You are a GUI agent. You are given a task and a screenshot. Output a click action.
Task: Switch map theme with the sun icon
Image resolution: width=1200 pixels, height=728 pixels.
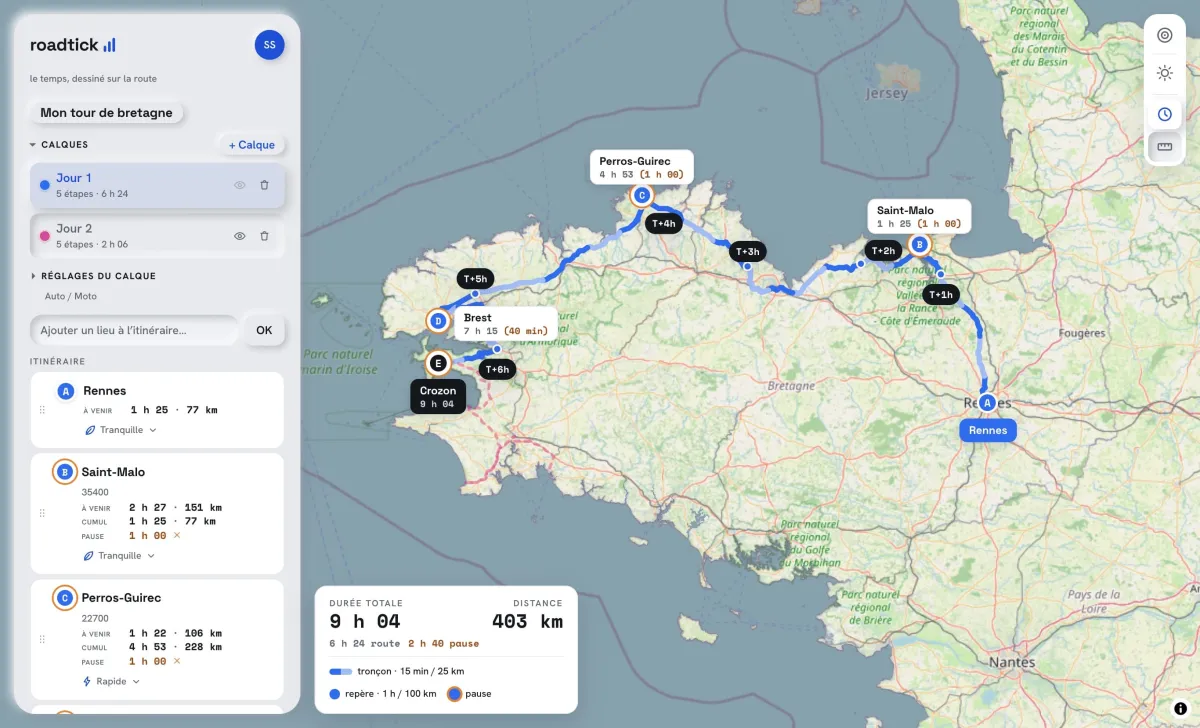[1164, 73]
